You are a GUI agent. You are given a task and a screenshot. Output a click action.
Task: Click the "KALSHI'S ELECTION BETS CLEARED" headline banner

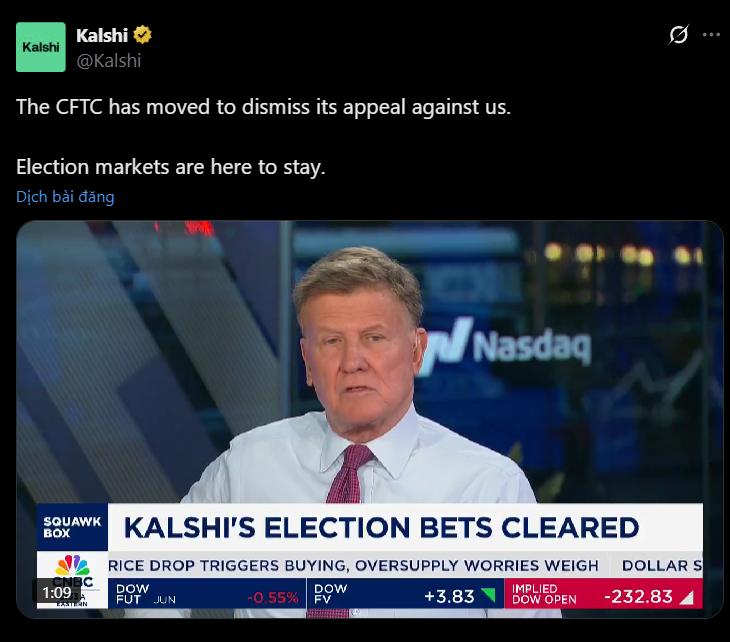[380, 527]
